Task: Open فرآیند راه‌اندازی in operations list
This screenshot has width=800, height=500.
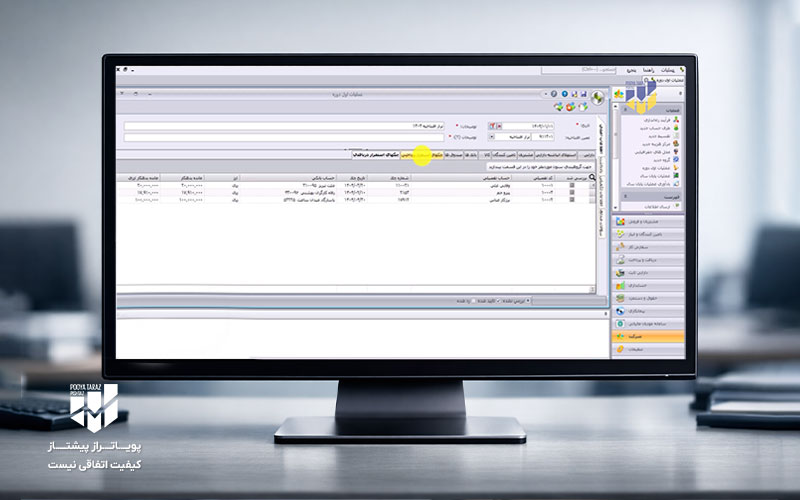Action: point(658,119)
